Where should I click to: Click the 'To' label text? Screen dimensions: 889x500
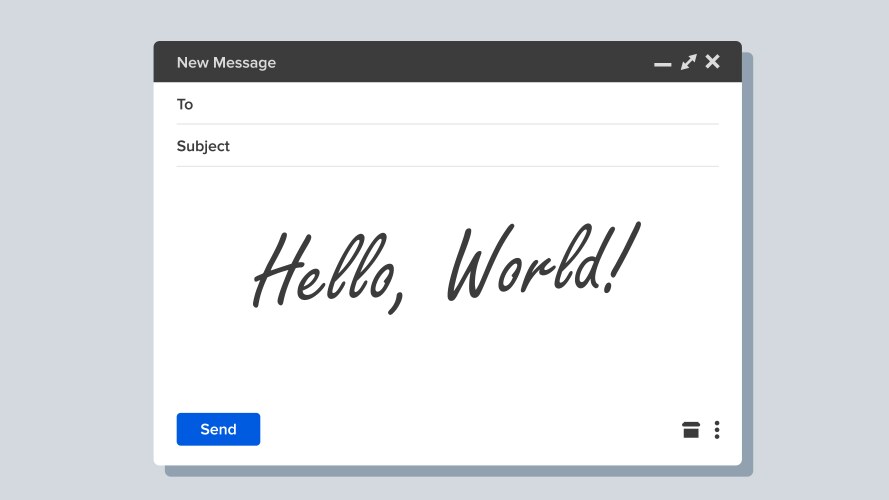click(185, 104)
